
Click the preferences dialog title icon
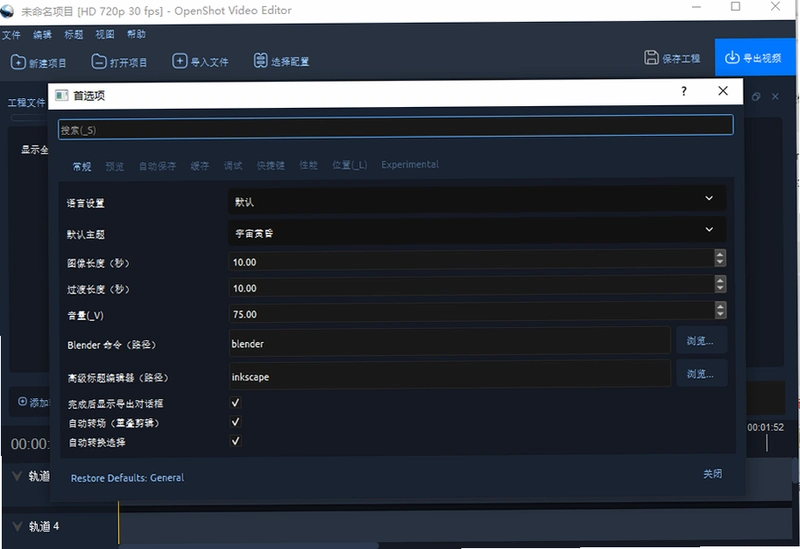61,95
